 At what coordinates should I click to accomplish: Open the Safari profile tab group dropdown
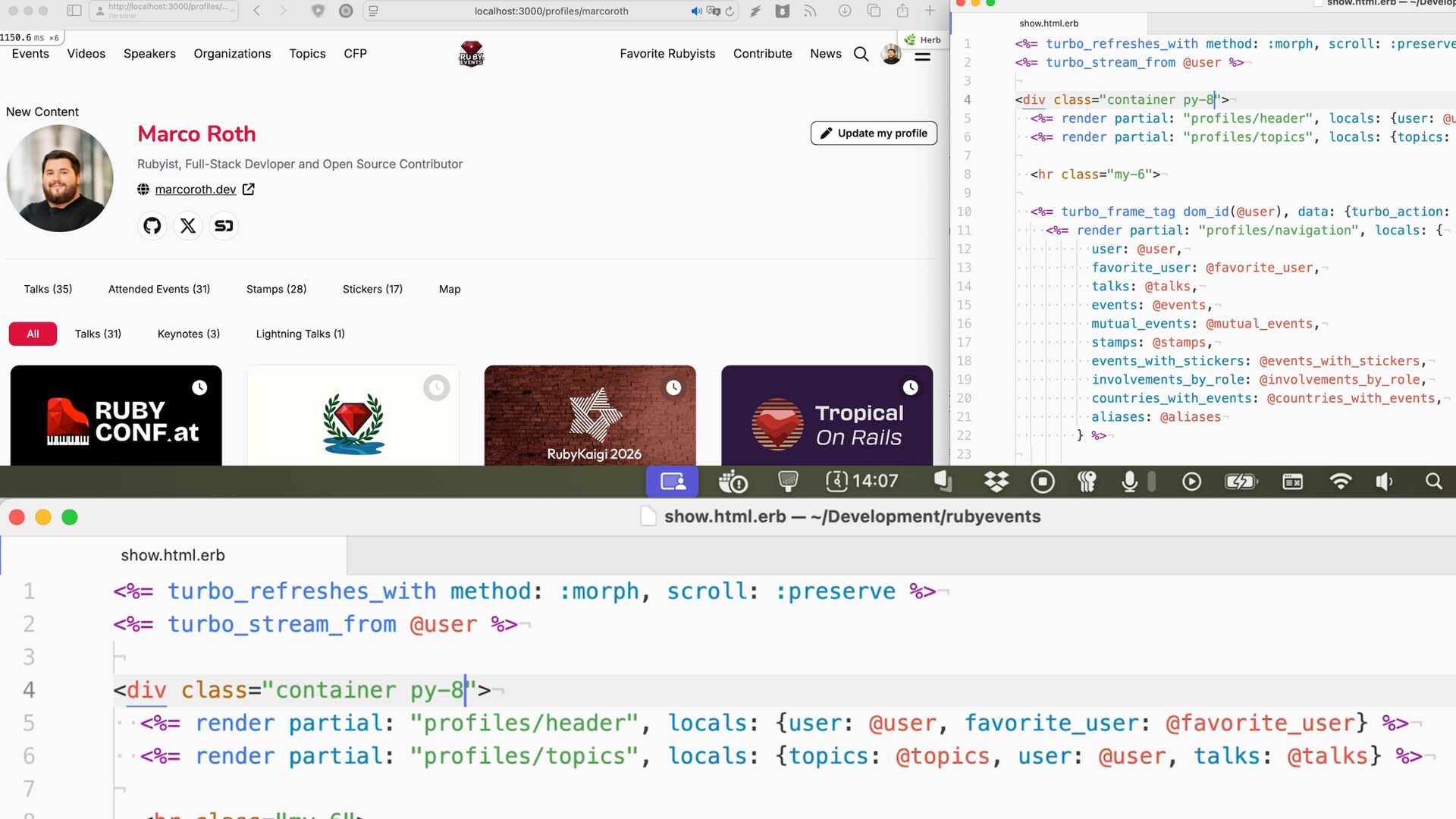164,11
